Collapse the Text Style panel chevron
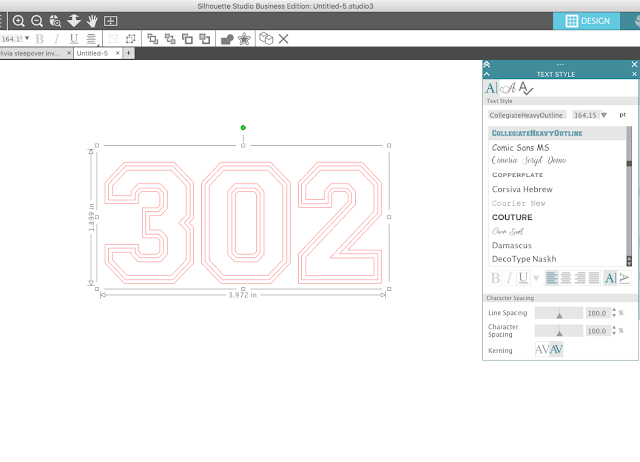Viewport: 640px width, 462px height. [x=487, y=74]
